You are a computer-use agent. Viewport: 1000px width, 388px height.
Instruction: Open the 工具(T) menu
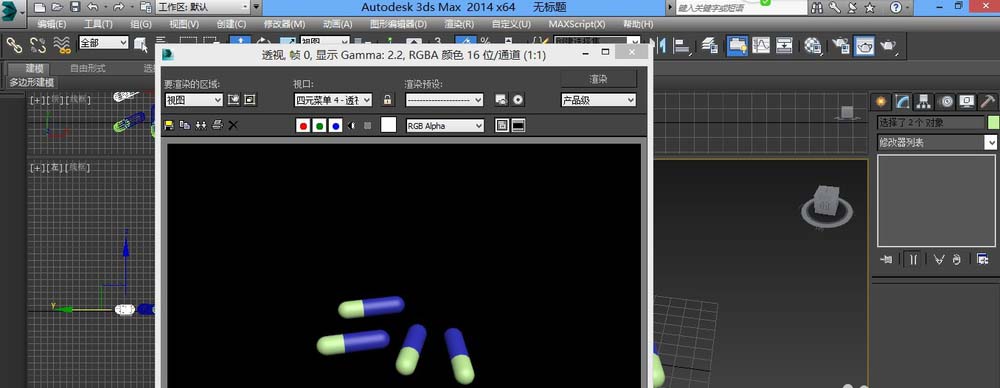tap(98, 24)
